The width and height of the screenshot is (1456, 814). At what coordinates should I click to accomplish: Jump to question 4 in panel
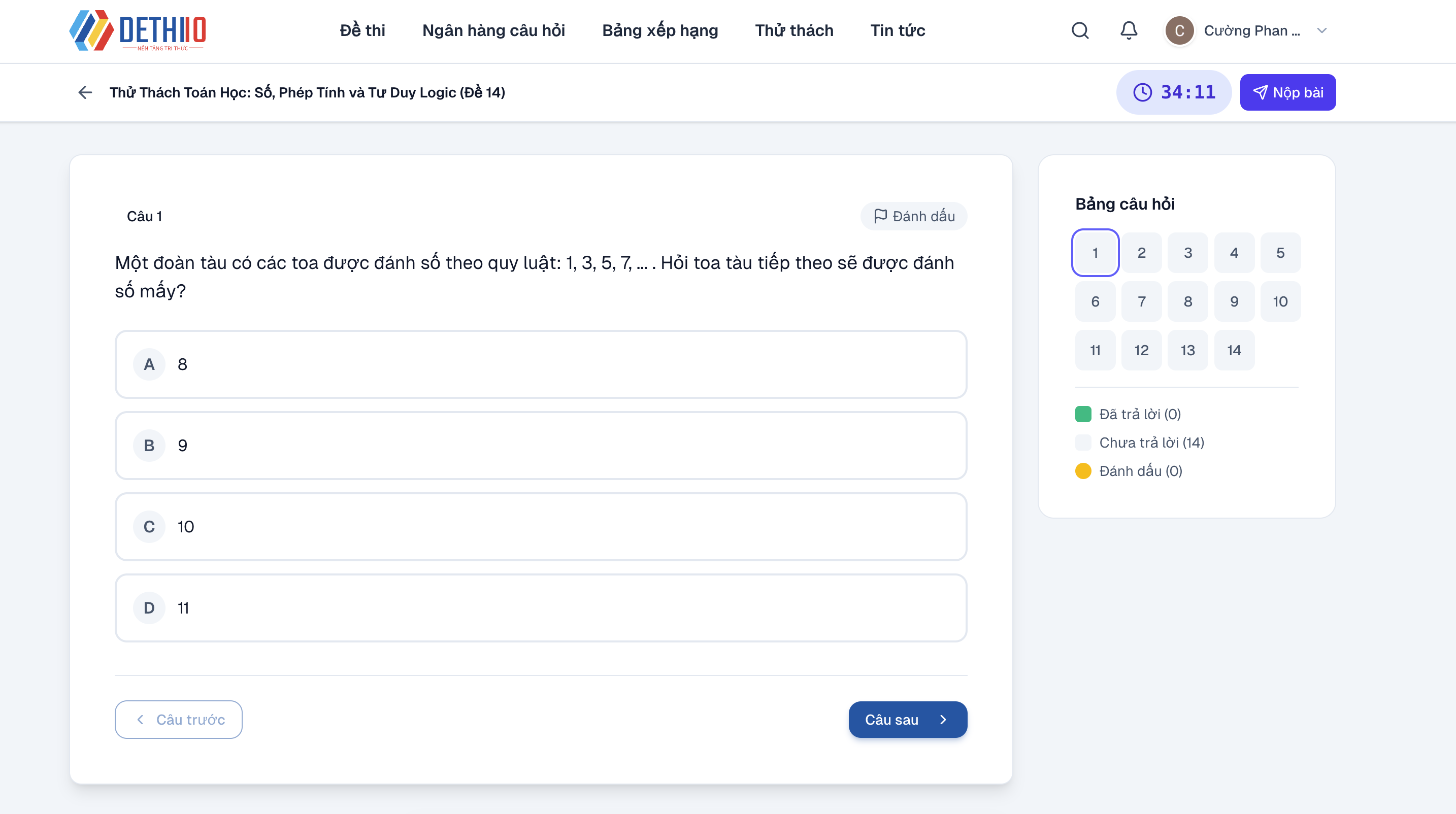(x=1235, y=253)
